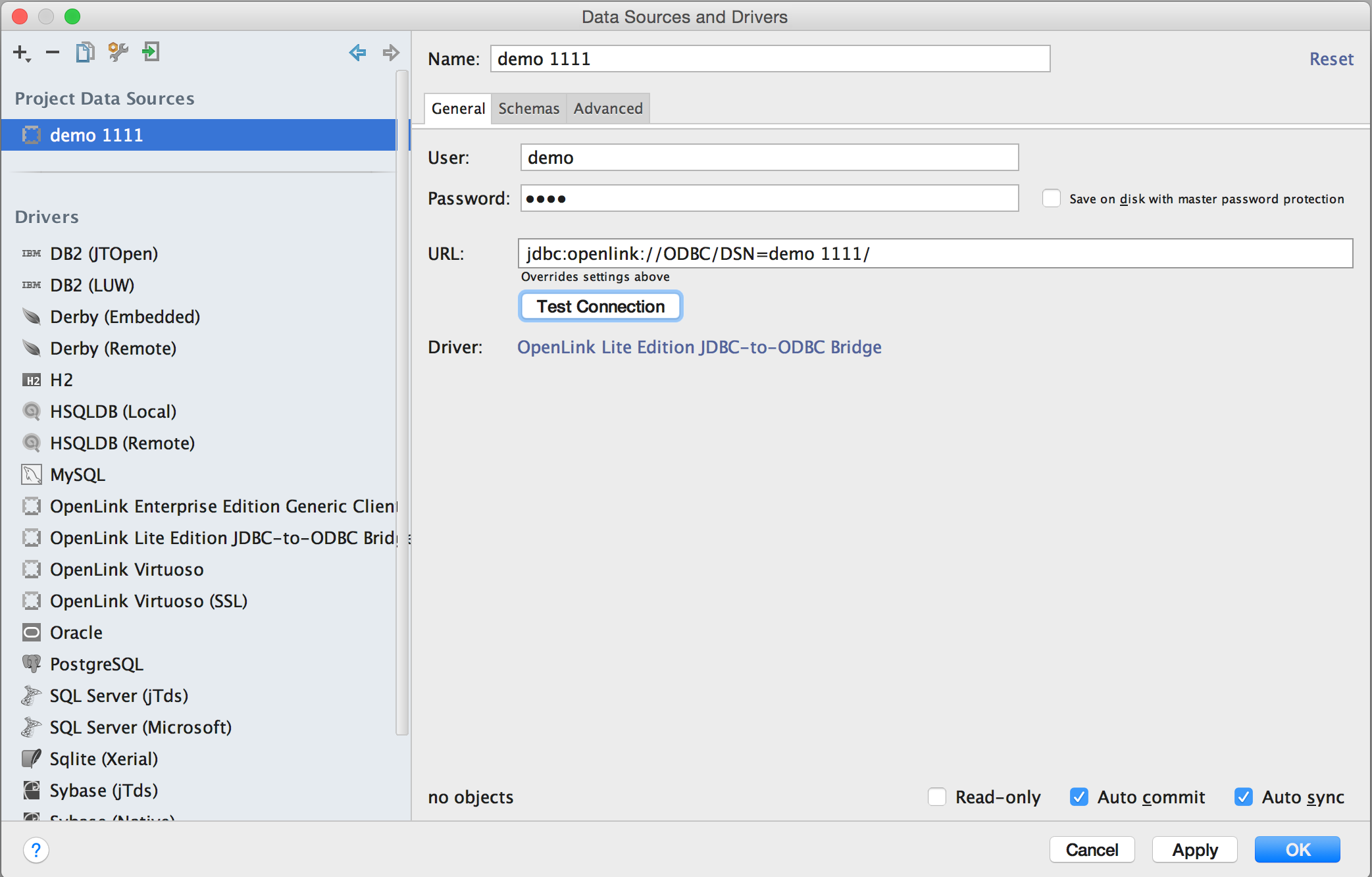This screenshot has width=1372, height=877.
Task: Click the Reset link
Action: coord(1331,59)
